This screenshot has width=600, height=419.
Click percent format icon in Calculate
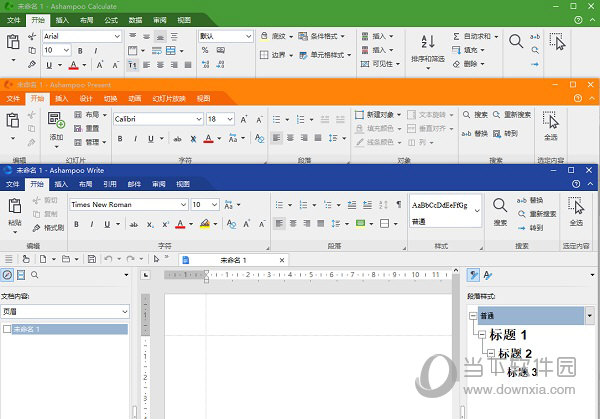(205, 50)
